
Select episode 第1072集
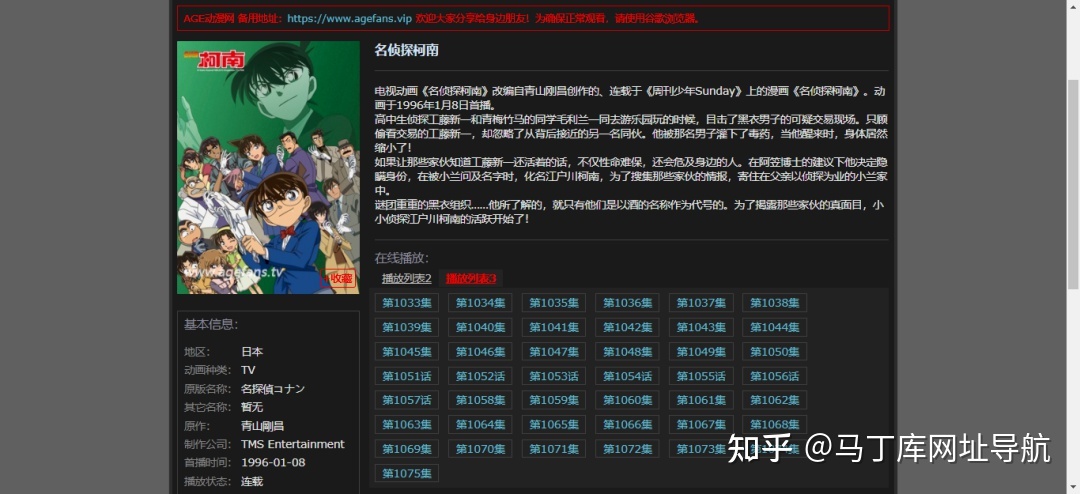(x=627, y=449)
